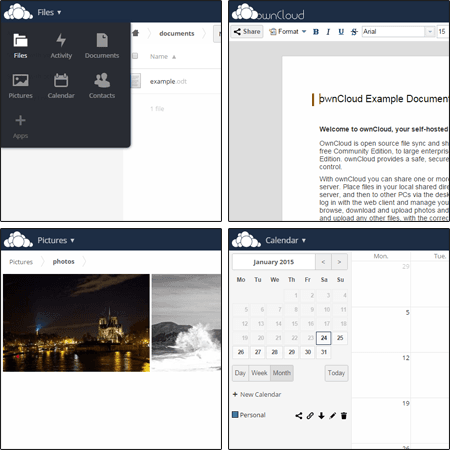Screen dimensions: 450x450
Task: Click documents breadcrumb folder
Action: [177, 33]
